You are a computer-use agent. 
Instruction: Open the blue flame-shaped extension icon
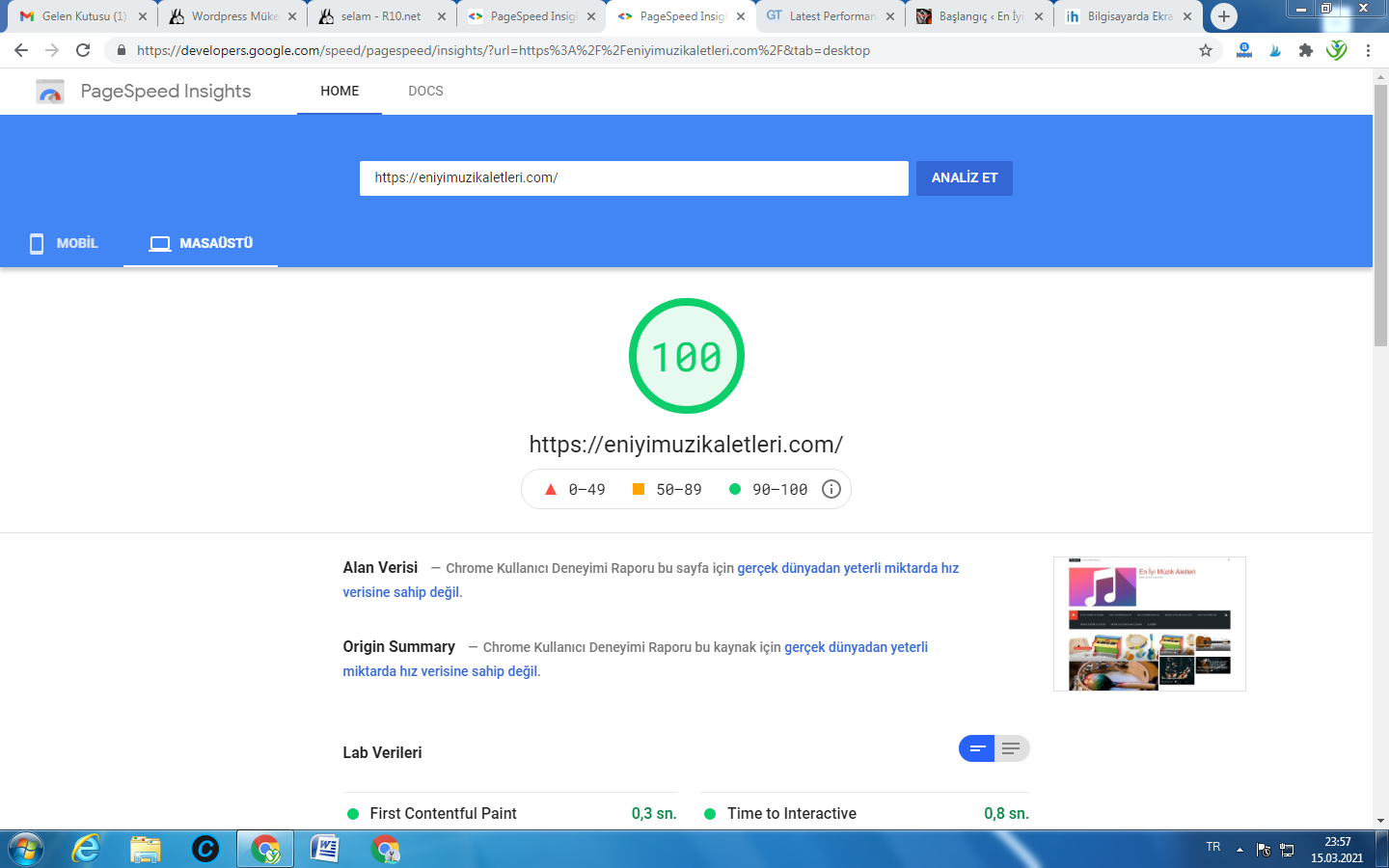click(x=1275, y=50)
